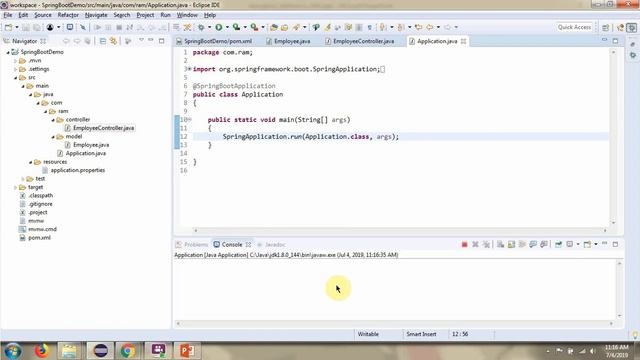Click Open Perspective icon near Quick Access

(606, 27)
